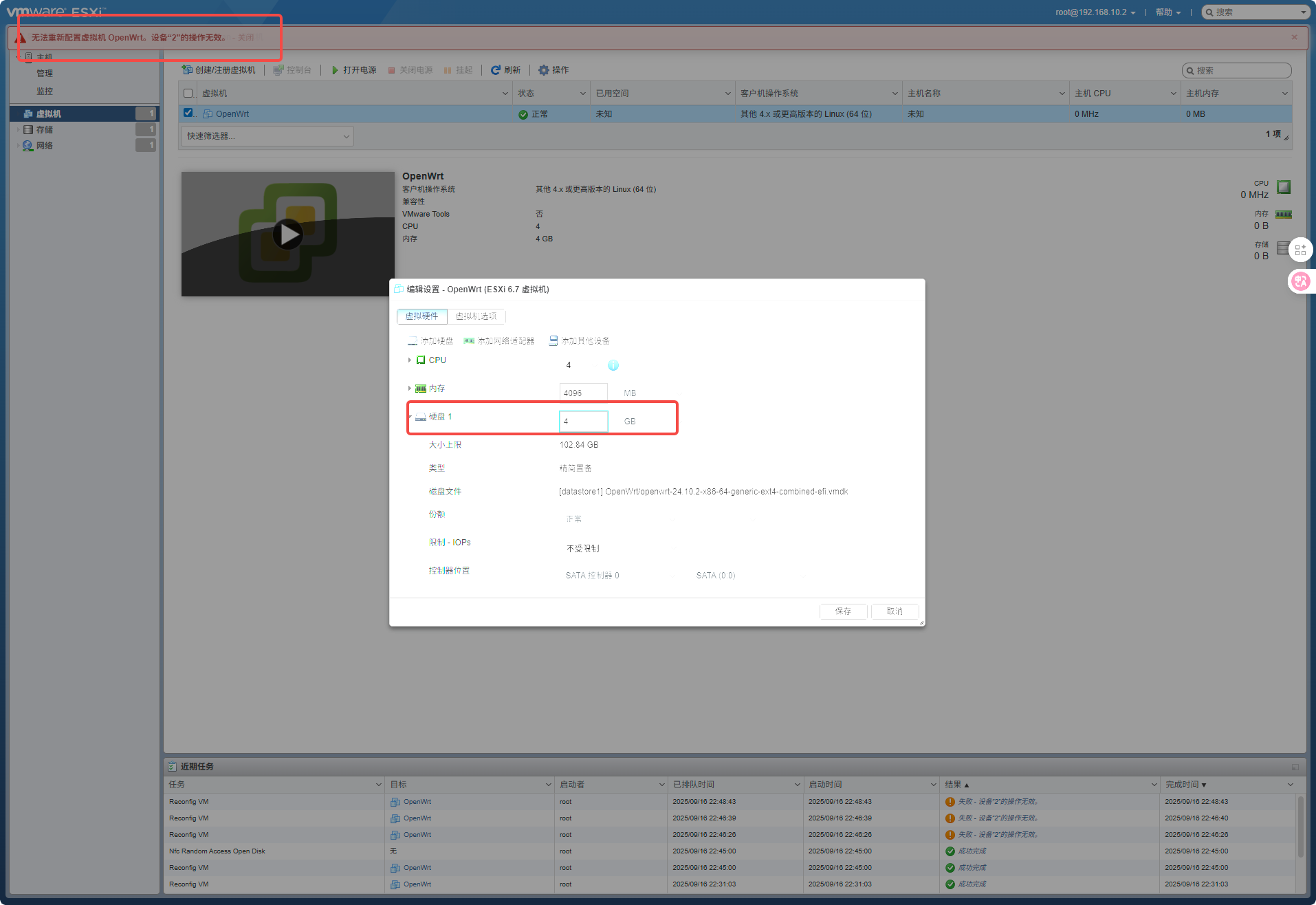
Task: Click the Nfc Random Access Open Disk task
Action: pos(217,851)
